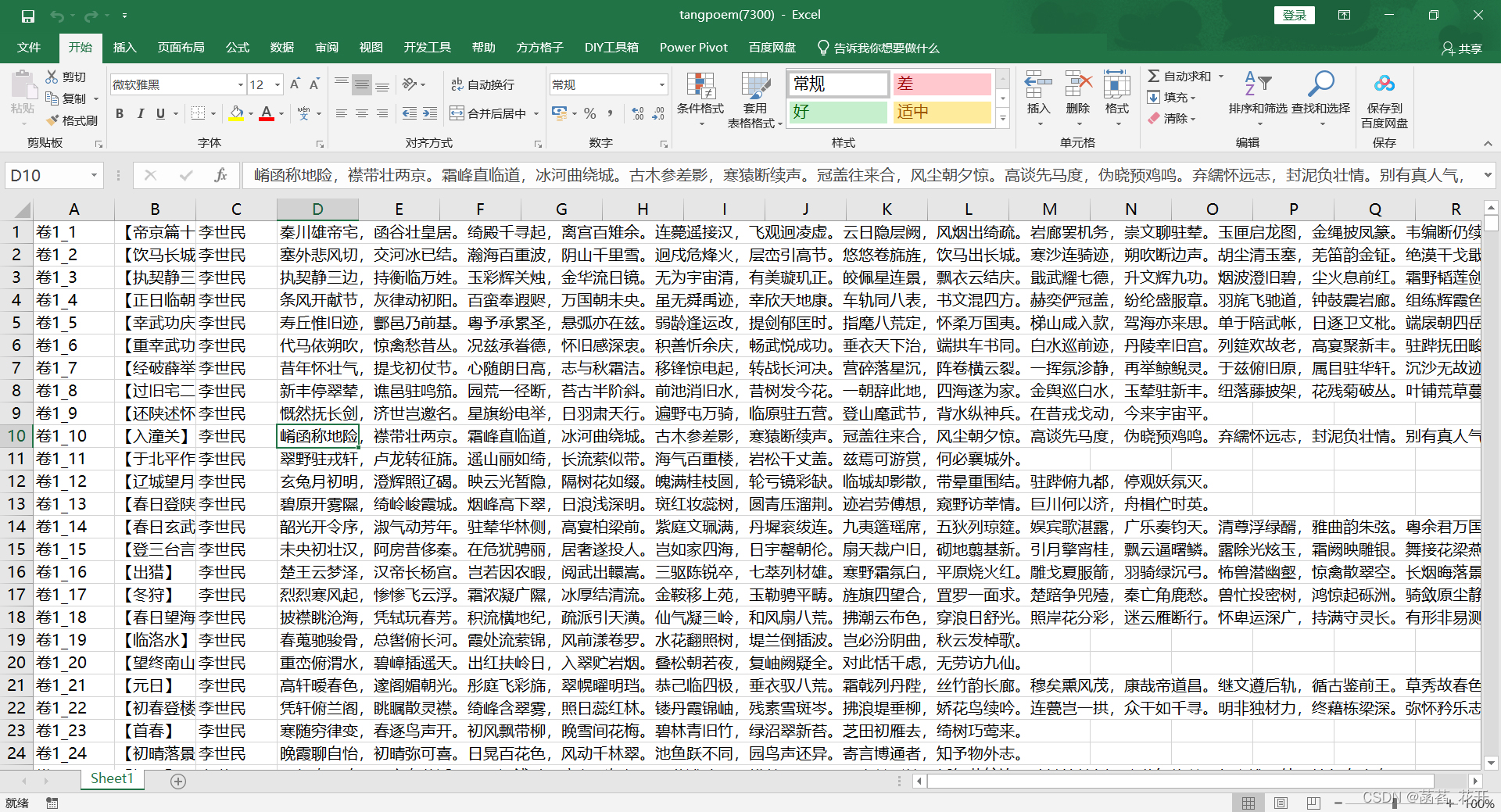
Task: Click the comma style icon
Action: tap(610, 113)
